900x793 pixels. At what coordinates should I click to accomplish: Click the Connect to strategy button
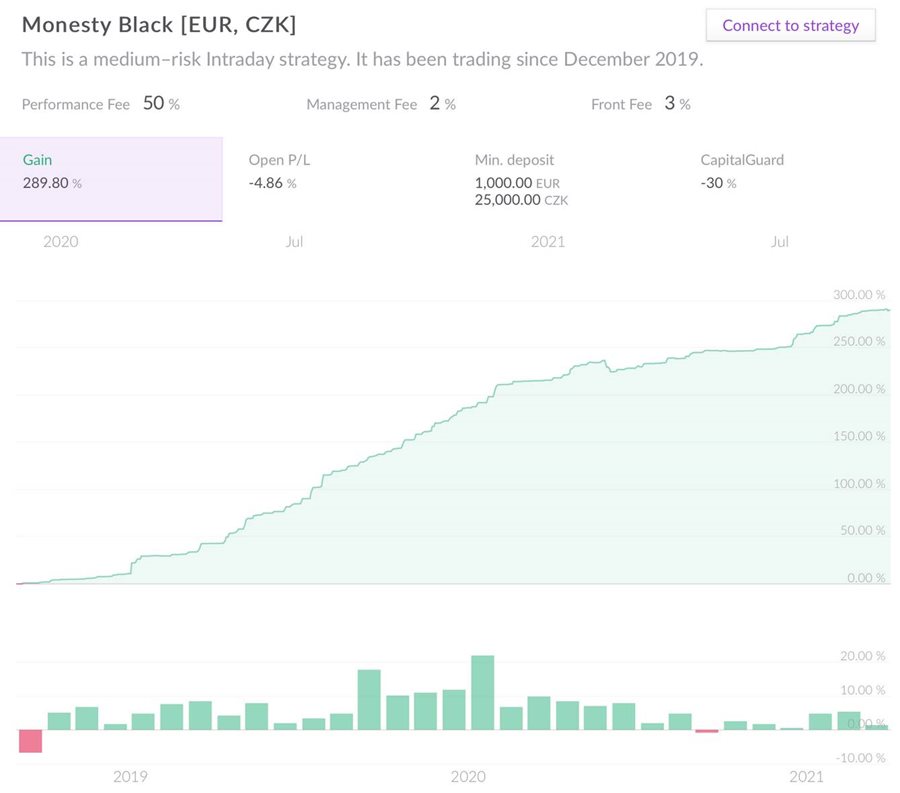(790, 25)
